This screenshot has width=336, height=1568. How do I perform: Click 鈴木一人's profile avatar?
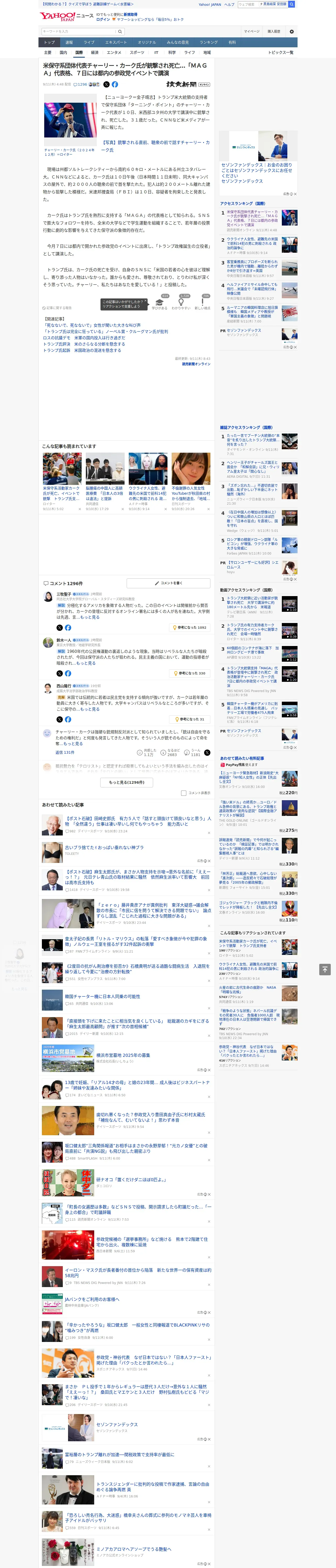coord(48,642)
